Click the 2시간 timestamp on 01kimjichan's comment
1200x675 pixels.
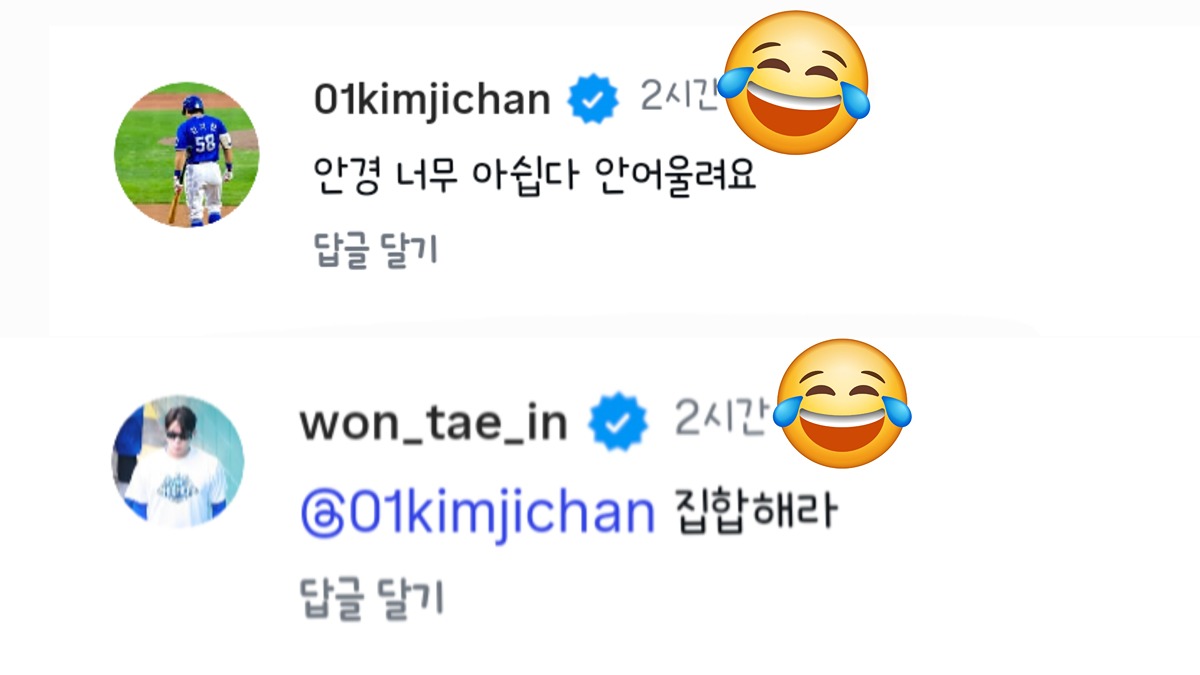pyautogui.click(x=679, y=97)
